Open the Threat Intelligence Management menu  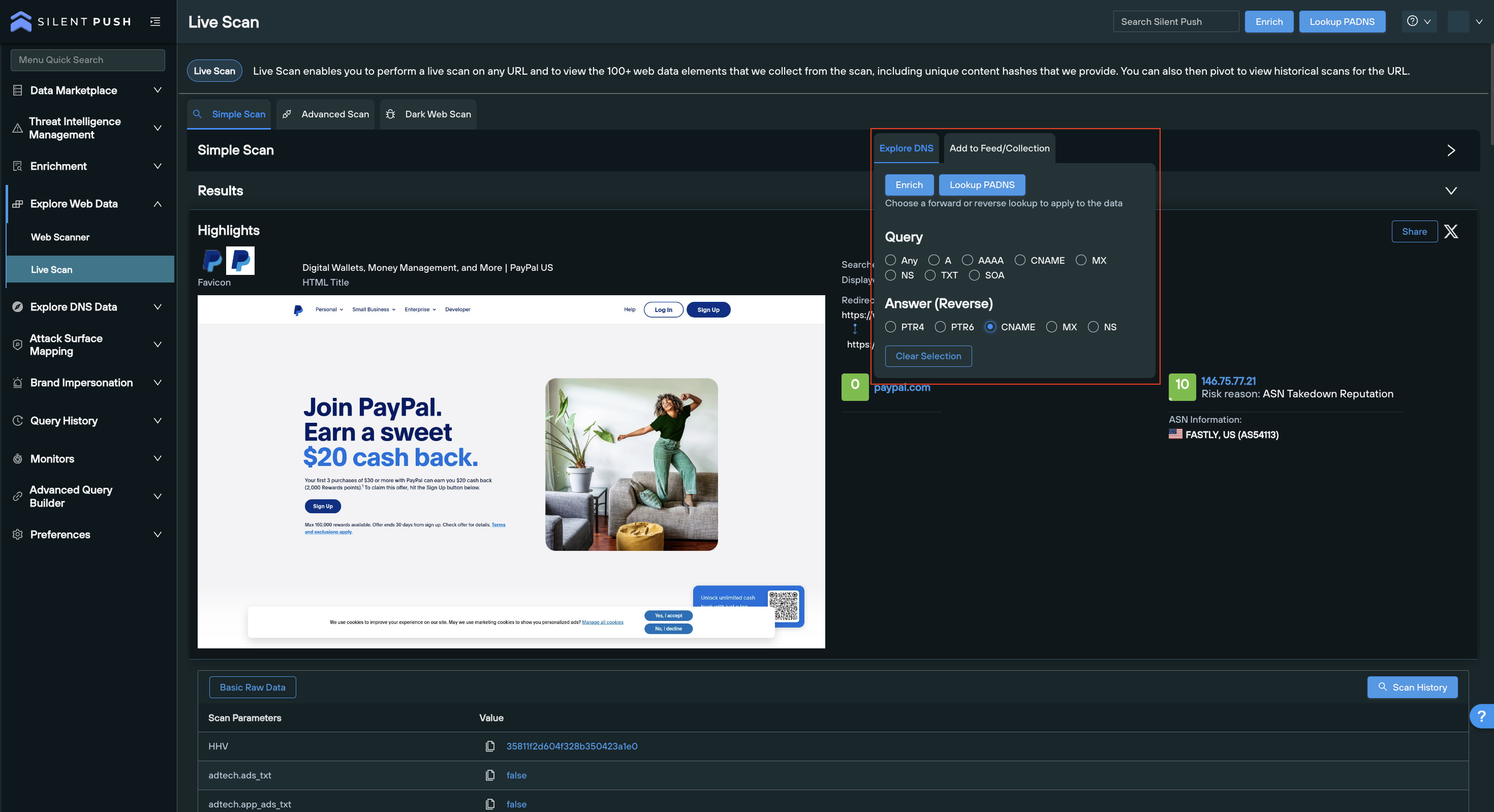[x=86, y=128]
